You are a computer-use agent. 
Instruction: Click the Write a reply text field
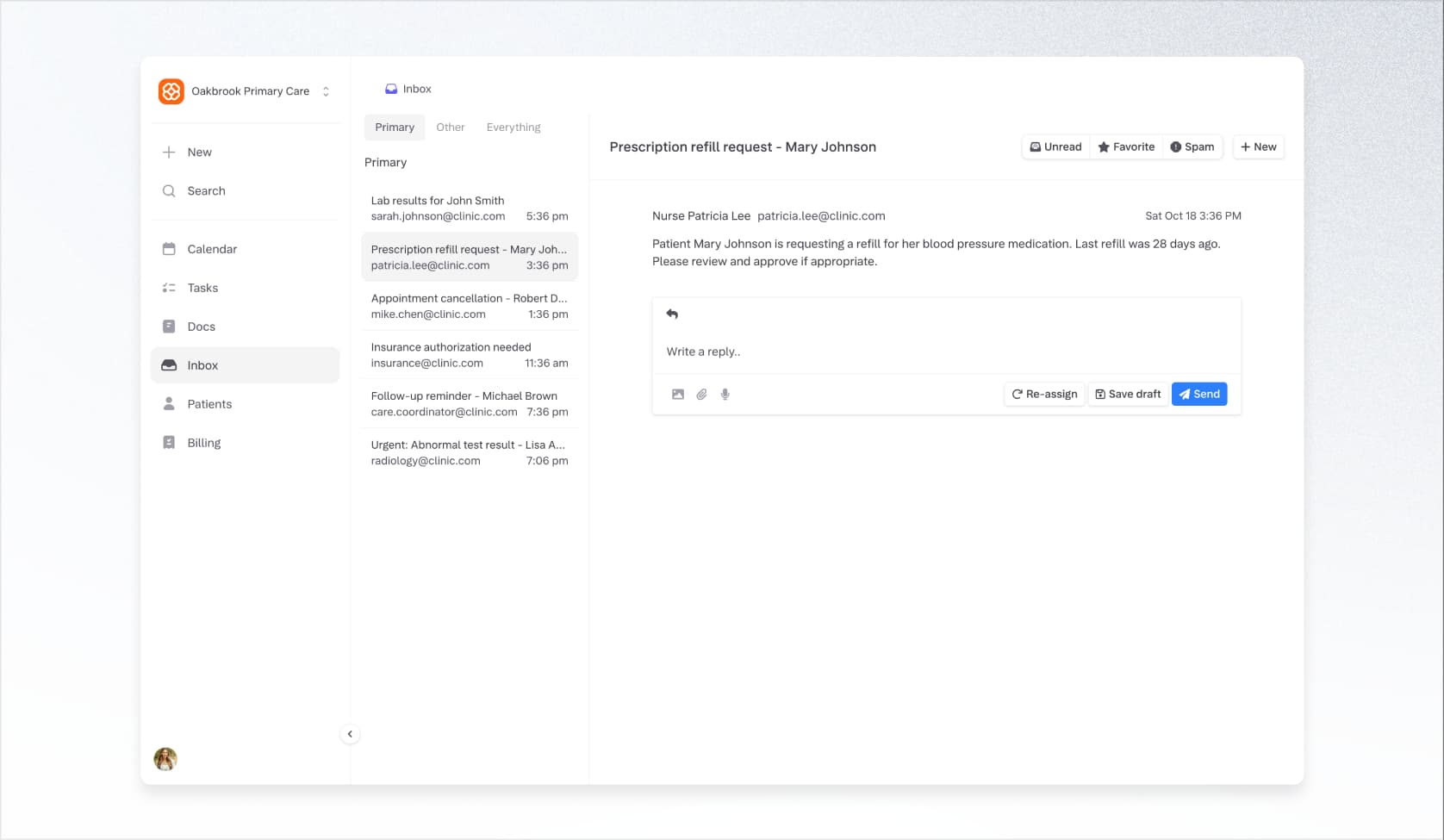click(x=946, y=352)
